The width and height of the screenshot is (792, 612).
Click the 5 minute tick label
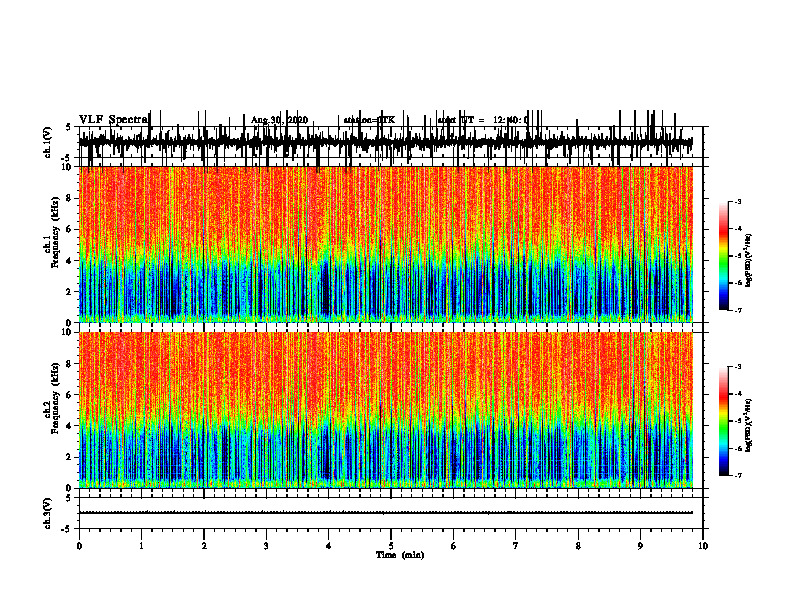pos(391,546)
